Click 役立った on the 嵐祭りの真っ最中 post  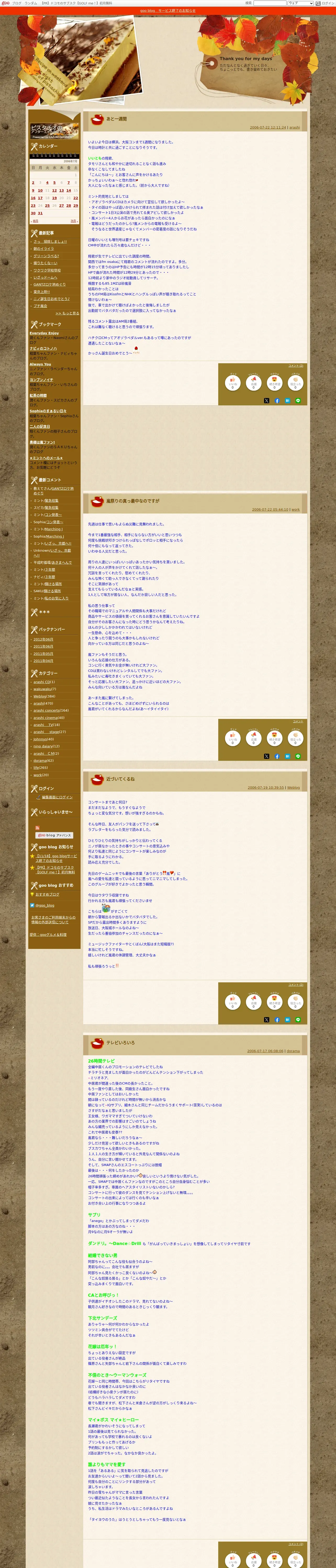click(x=295, y=738)
